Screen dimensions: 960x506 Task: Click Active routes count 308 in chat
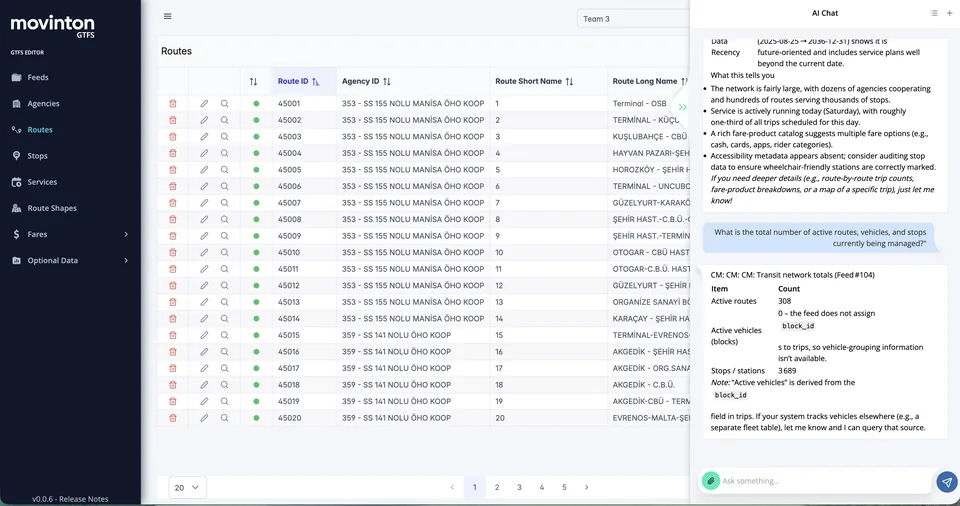tap(784, 301)
